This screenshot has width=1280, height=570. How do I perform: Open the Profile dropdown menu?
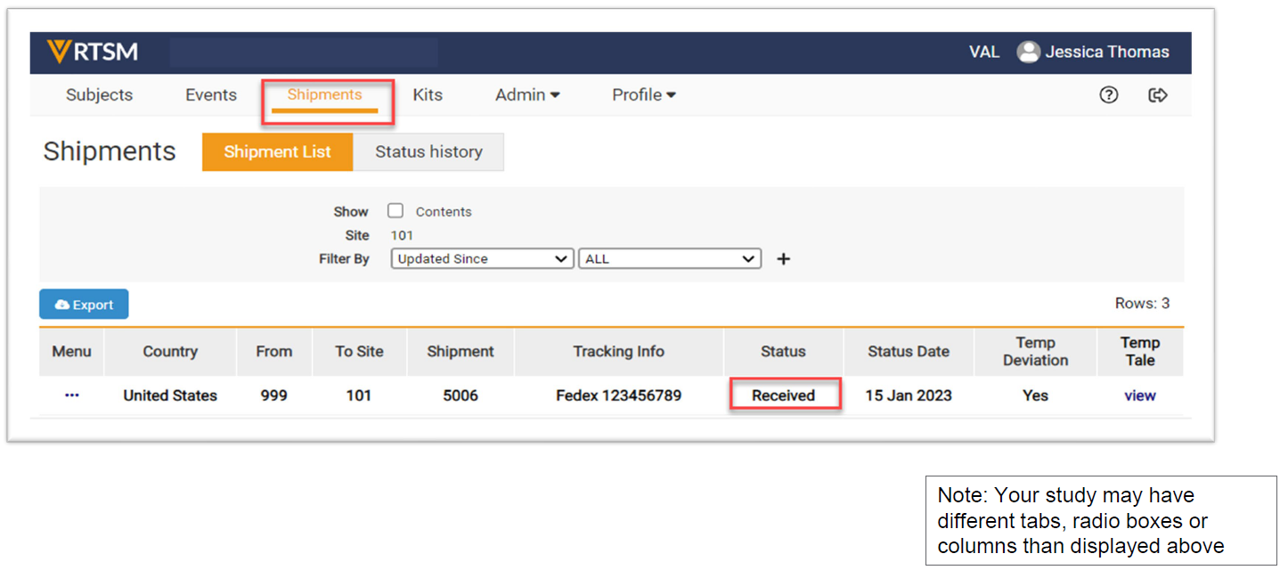(x=643, y=95)
